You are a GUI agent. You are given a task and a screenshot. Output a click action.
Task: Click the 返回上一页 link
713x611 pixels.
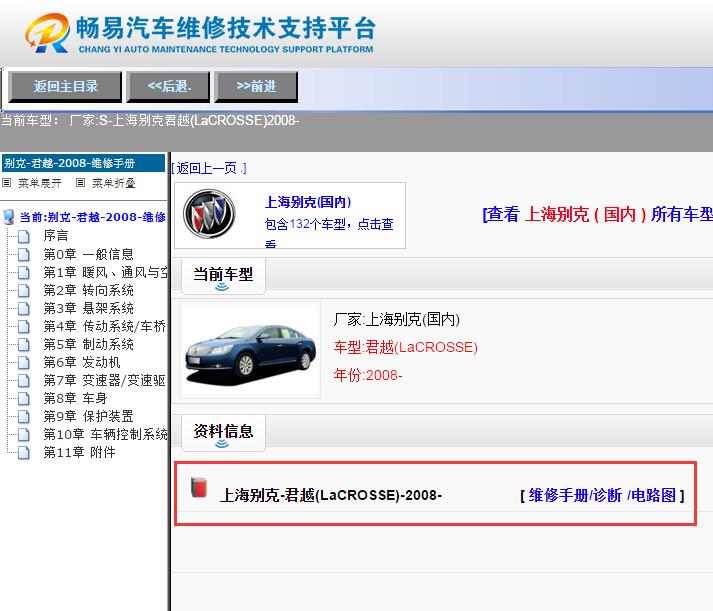pos(209,169)
